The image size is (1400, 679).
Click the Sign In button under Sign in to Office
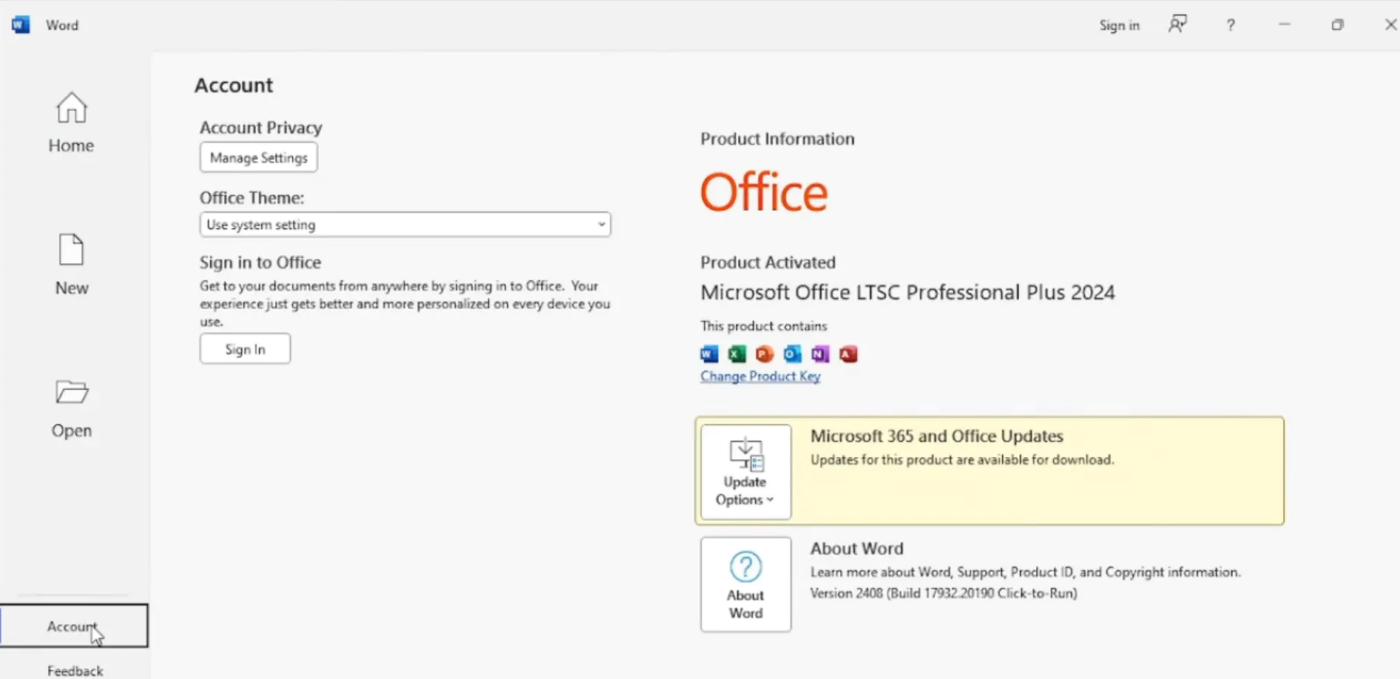pos(245,349)
